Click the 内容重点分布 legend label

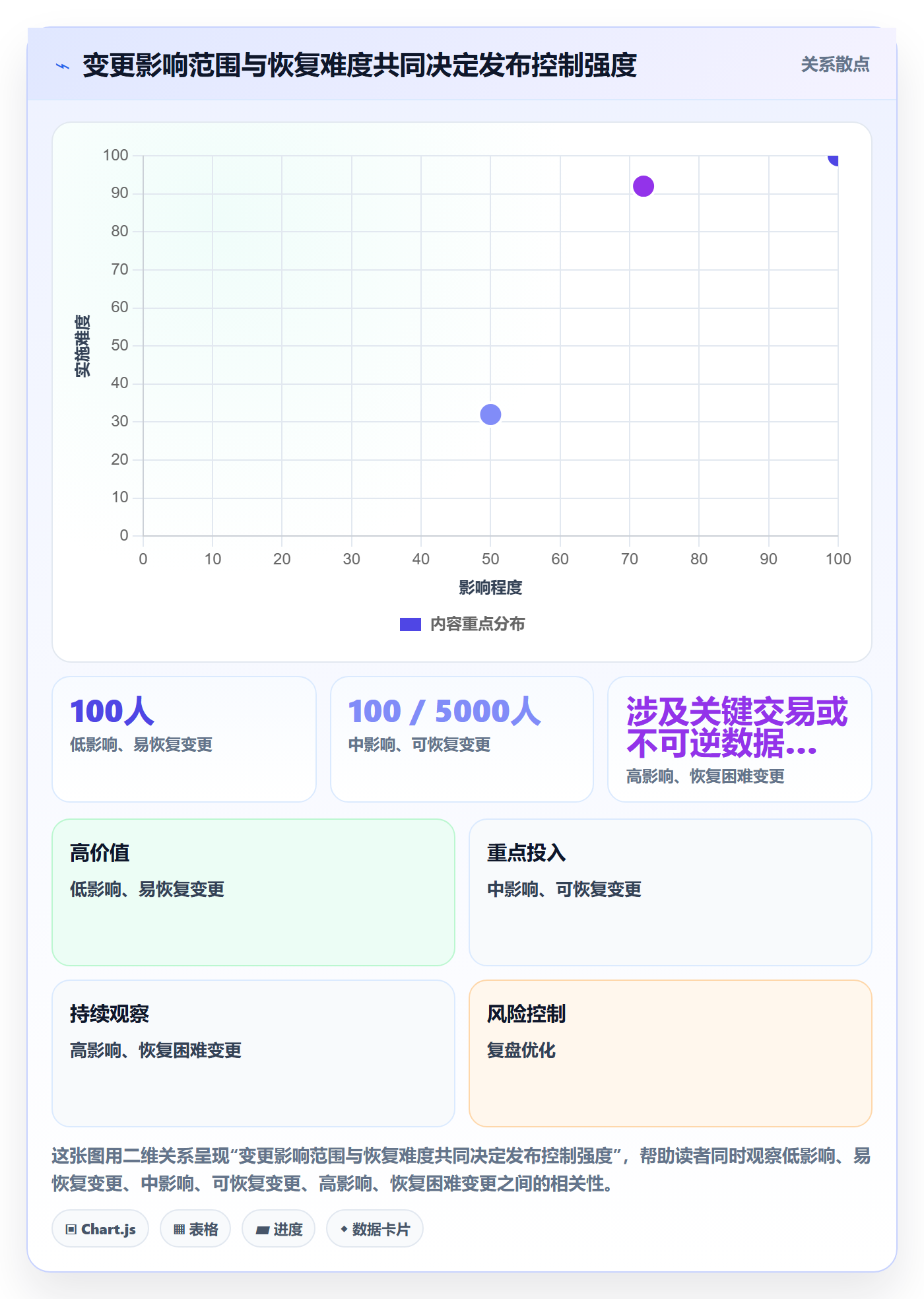(x=477, y=624)
